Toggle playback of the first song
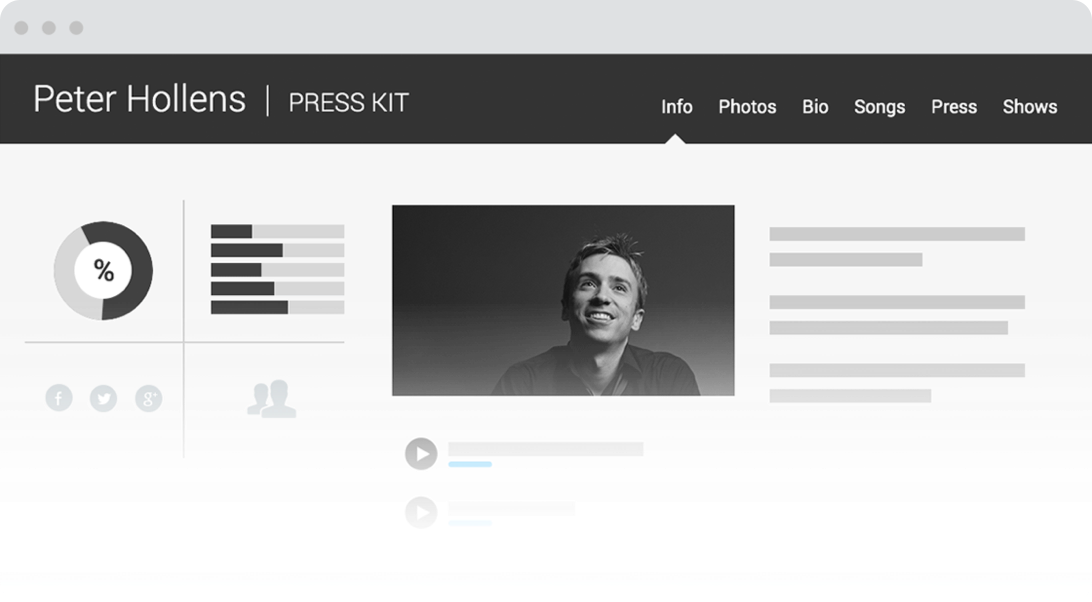 421,452
